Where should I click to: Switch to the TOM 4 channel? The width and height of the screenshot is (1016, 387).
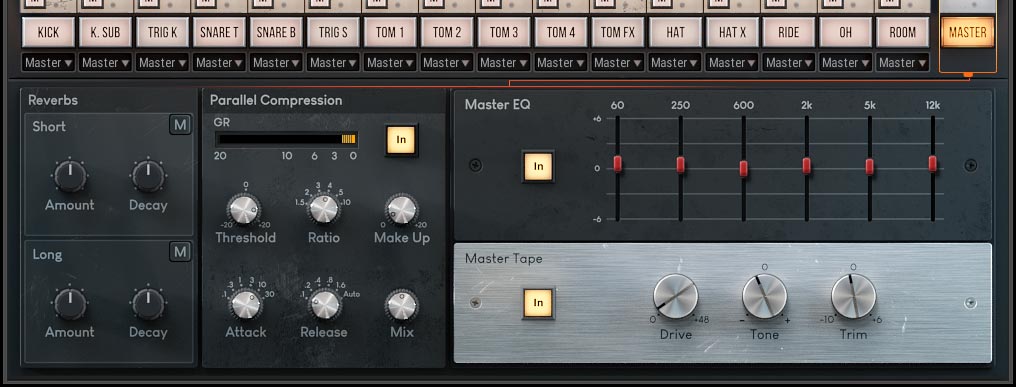pos(561,32)
